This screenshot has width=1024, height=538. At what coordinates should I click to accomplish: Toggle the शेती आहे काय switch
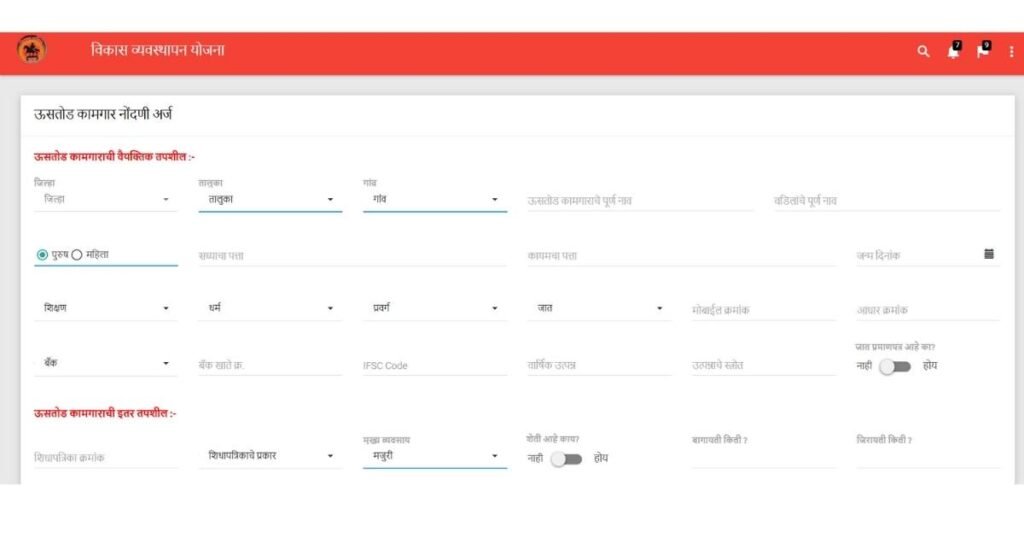click(x=565, y=458)
